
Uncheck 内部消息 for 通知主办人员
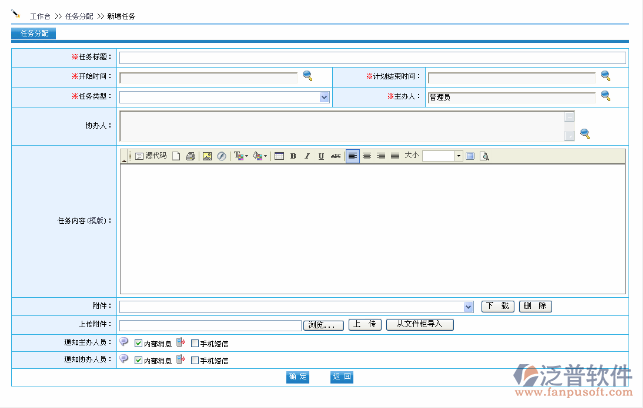coord(138,343)
